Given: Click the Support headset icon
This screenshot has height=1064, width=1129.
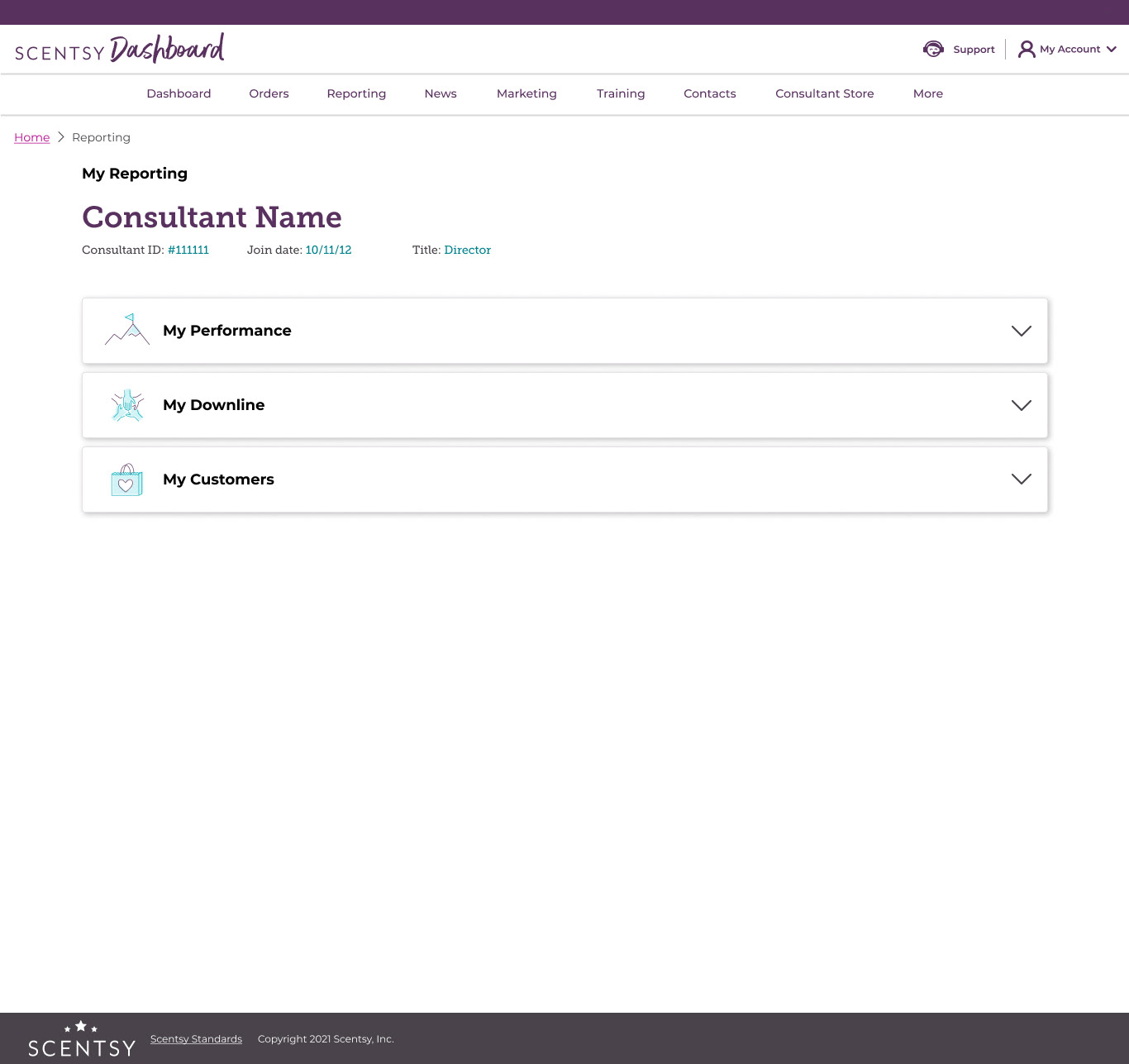Looking at the screenshot, I should pyautogui.click(x=933, y=49).
